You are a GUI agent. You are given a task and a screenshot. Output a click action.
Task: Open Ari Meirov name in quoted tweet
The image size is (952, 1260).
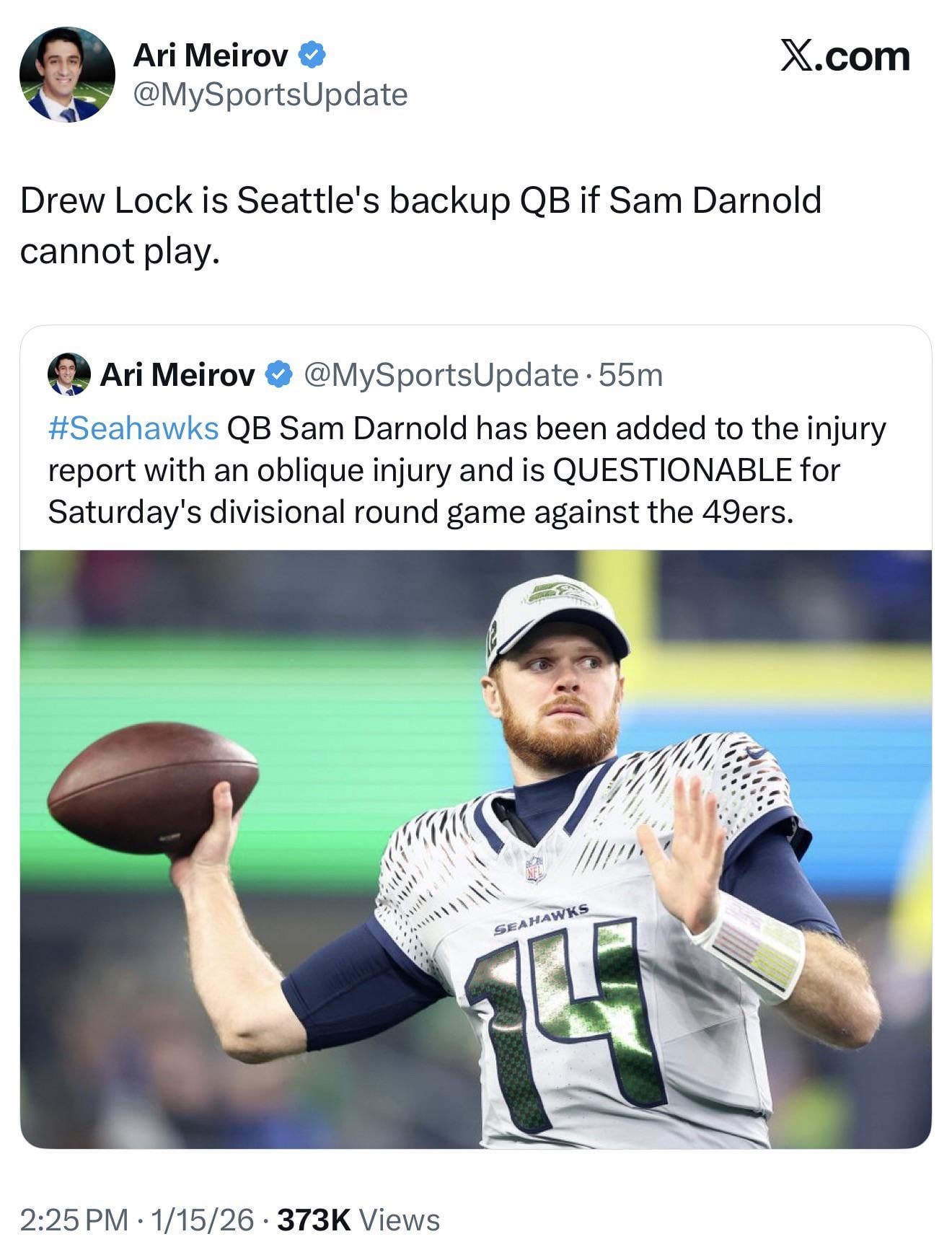tap(177, 374)
